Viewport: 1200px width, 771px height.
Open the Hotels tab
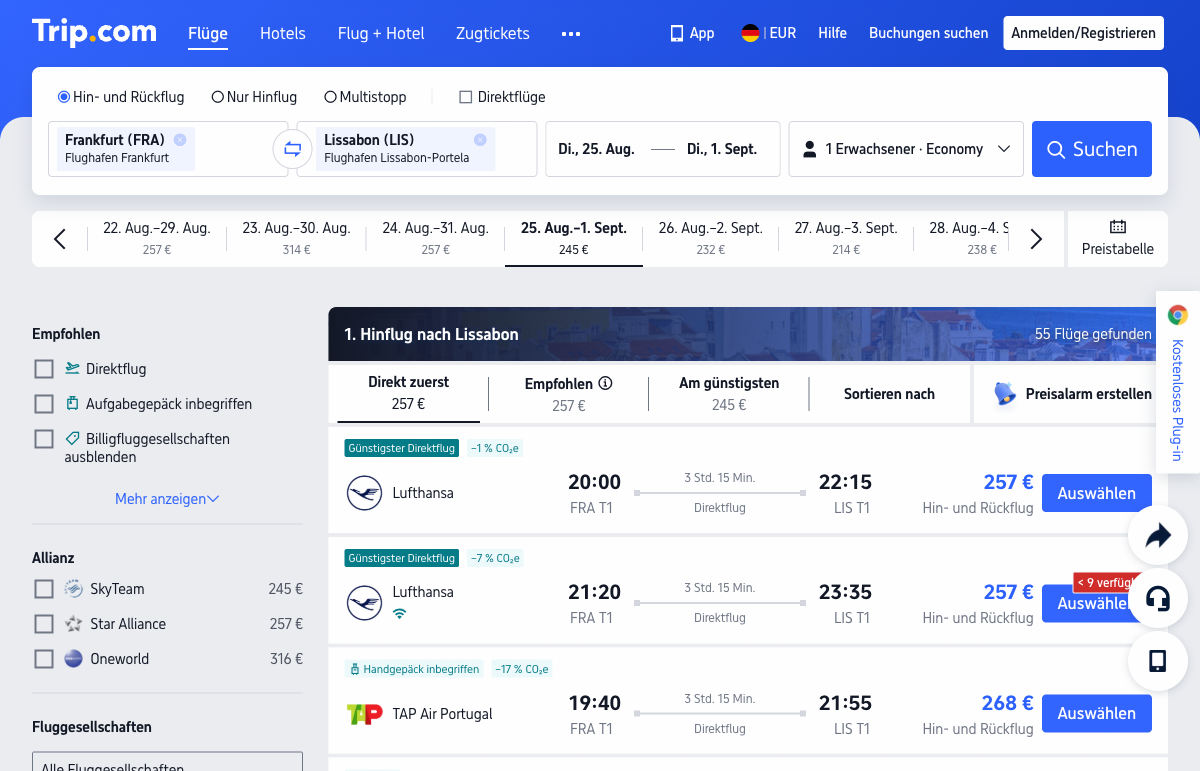click(x=283, y=33)
